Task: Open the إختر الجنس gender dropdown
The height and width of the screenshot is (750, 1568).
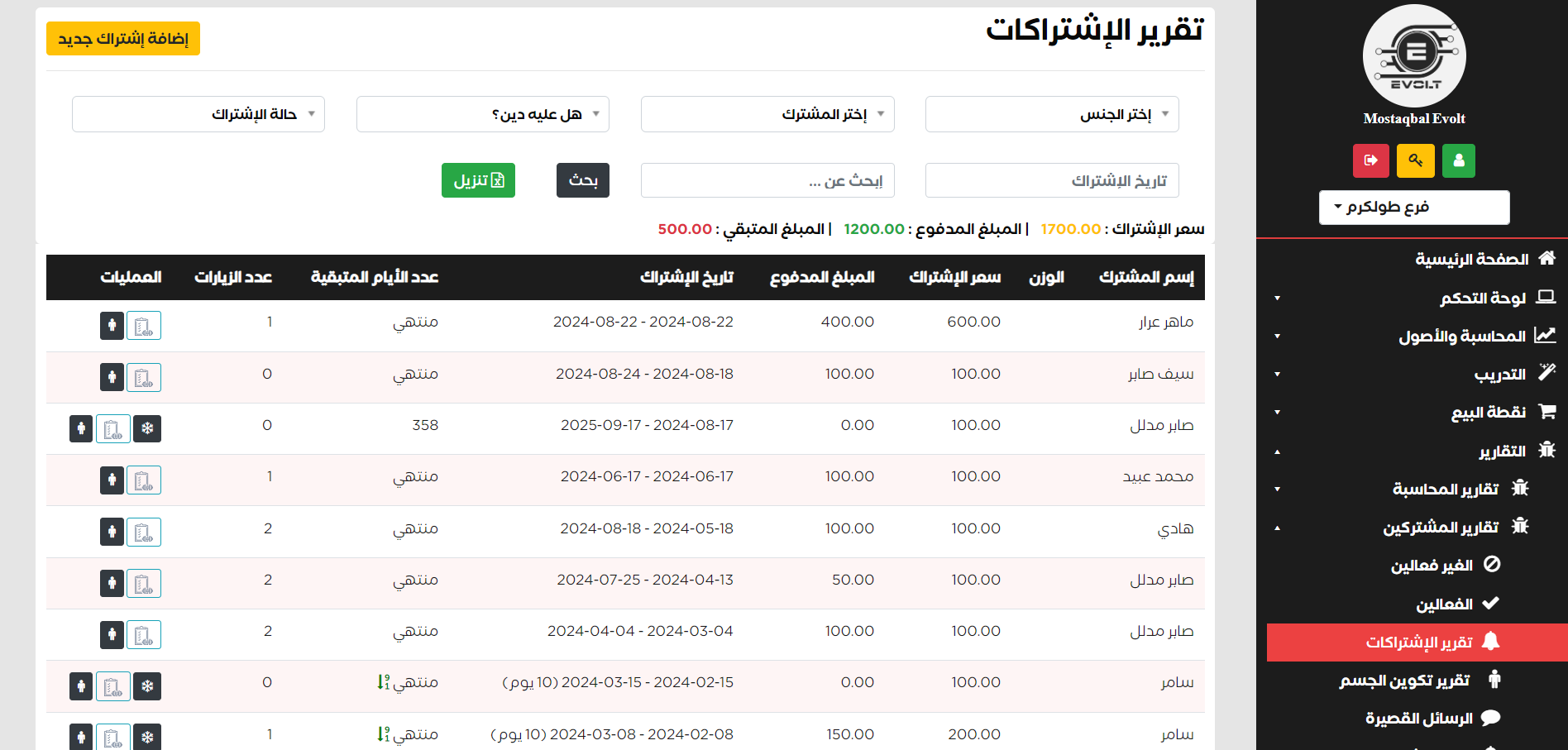Action: (x=1051, y=114)
